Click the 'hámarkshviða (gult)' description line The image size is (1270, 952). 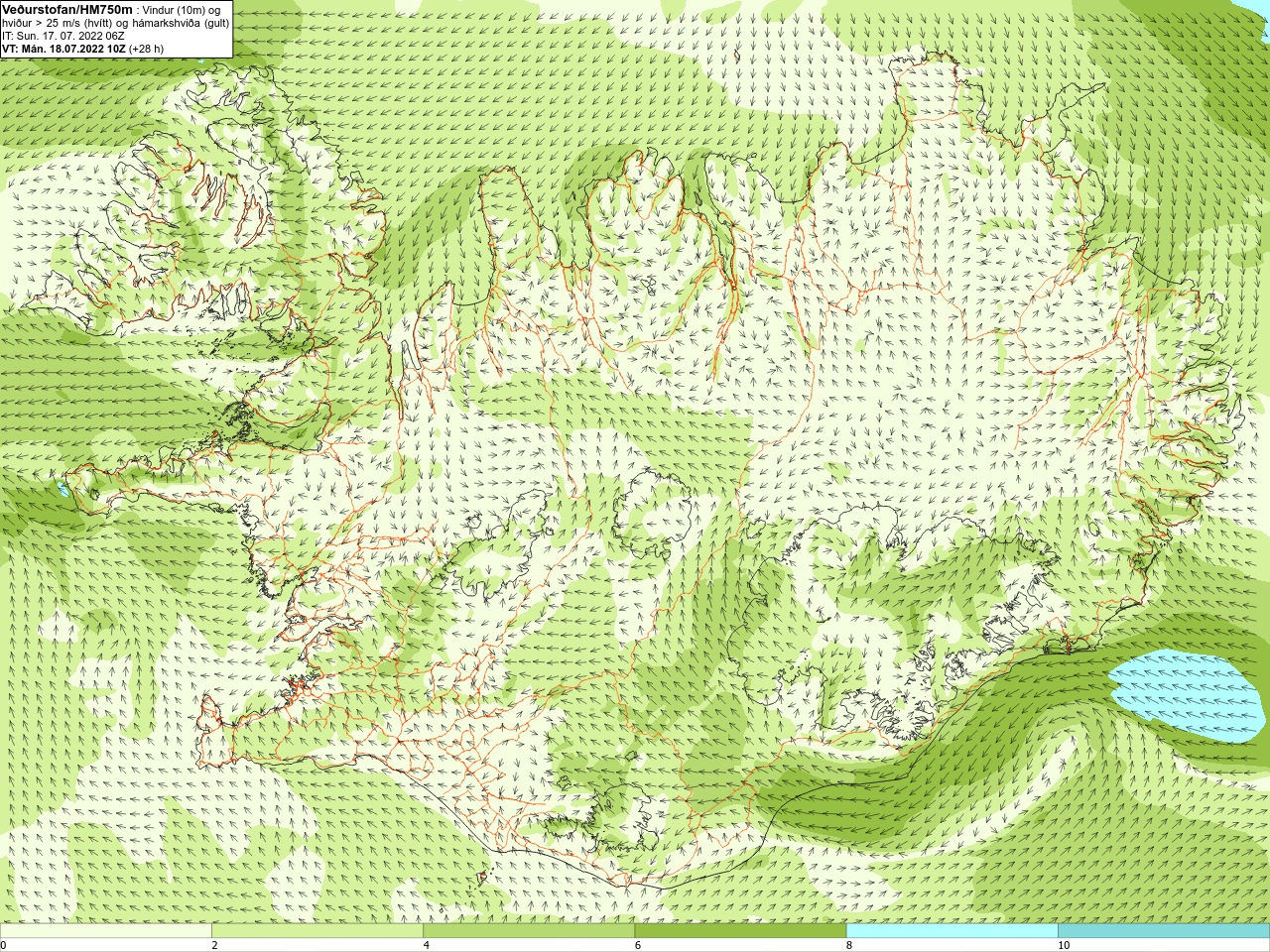116,23
